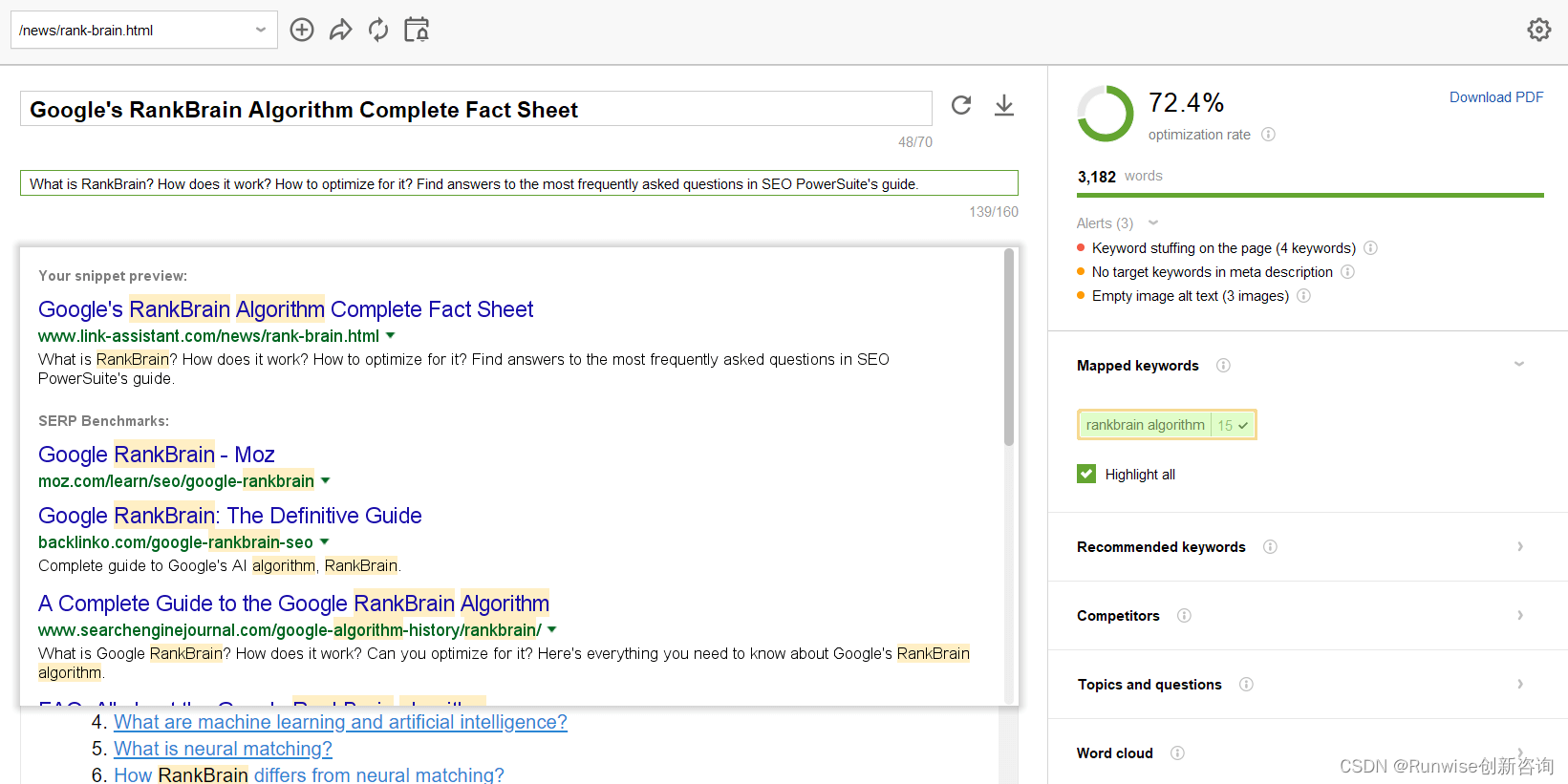
Task: Click info icon next to optimization rate
Action: pos(1268,135)
